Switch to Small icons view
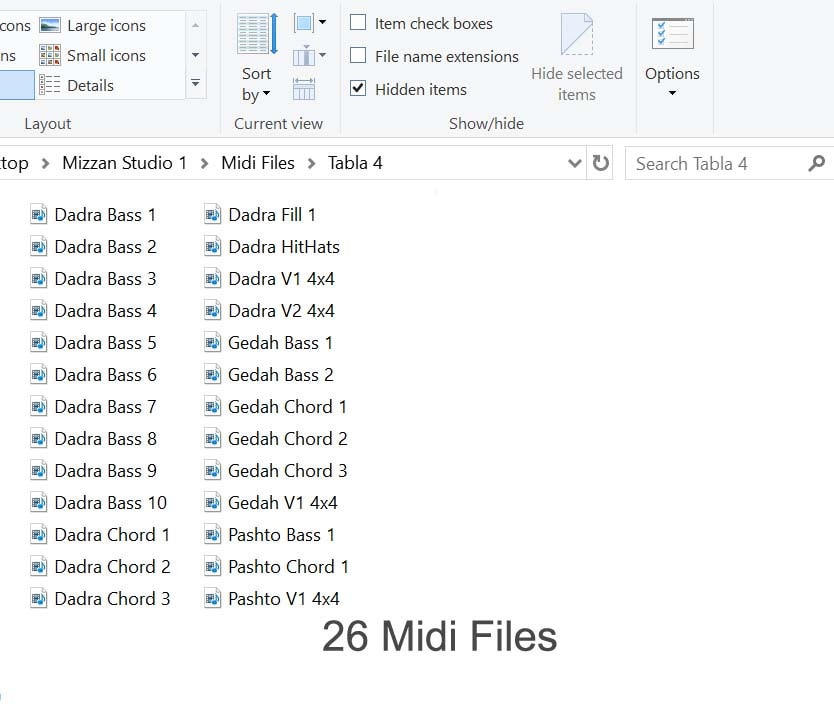 [x=105, y=55]
